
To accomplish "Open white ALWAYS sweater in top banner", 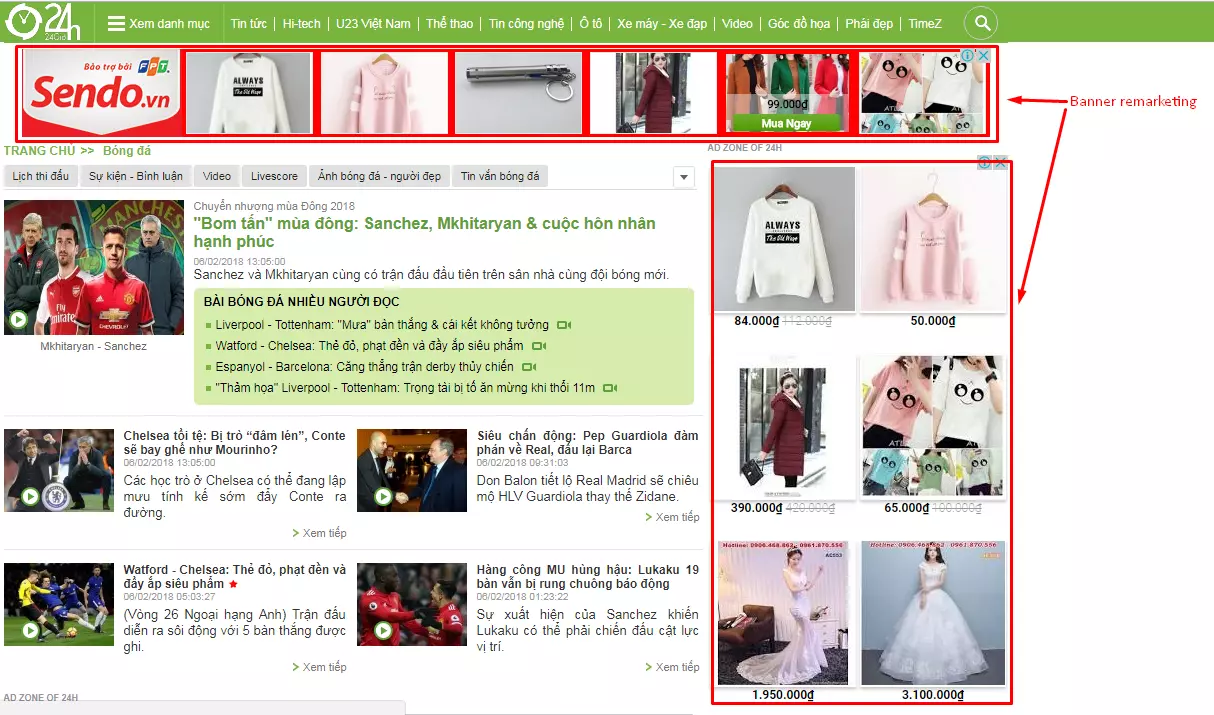I will 248,92.
